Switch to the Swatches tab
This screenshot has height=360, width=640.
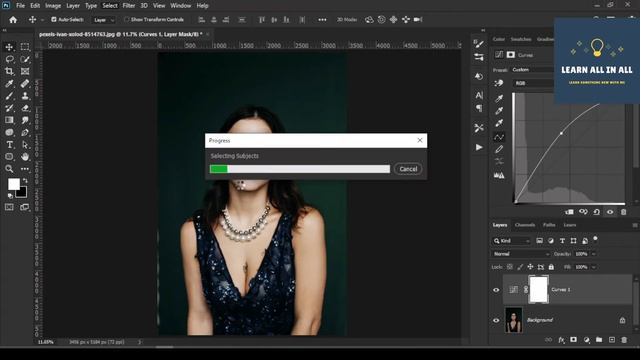[x=521, y=39]
